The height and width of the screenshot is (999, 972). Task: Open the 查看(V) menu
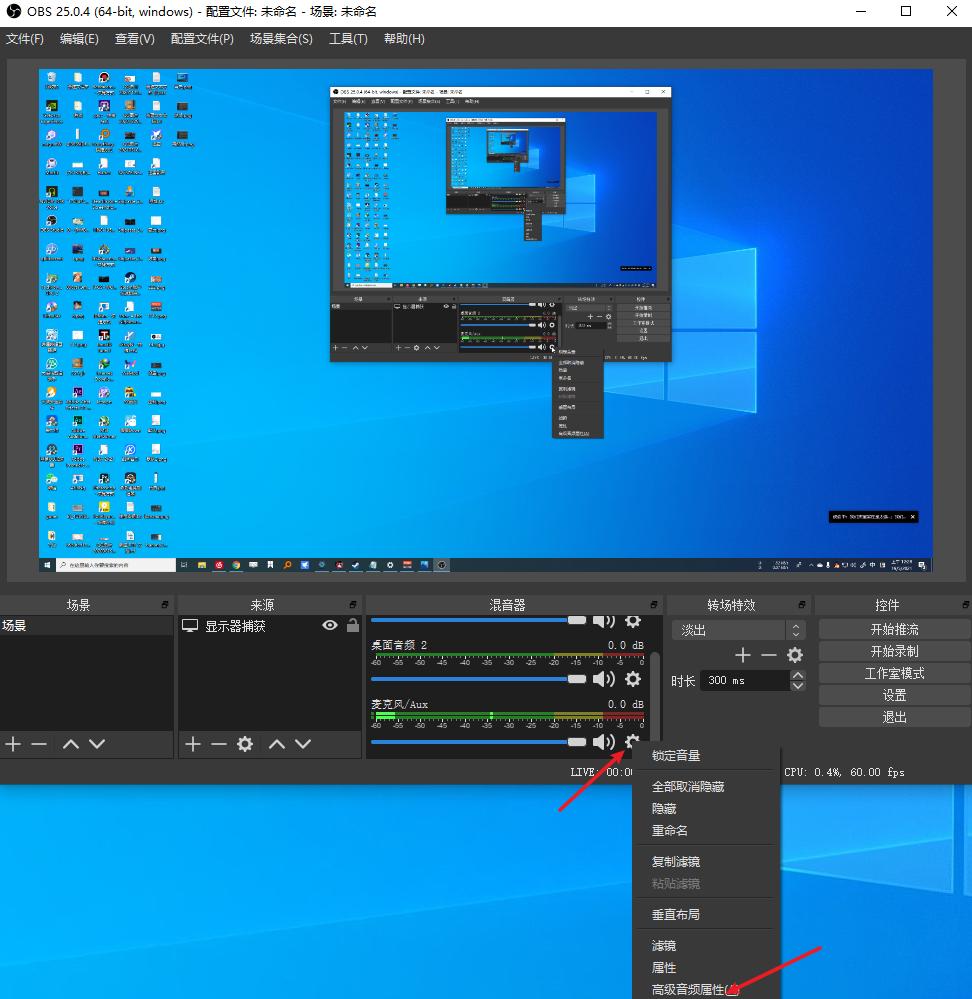pyautogui.click(x=134, y=39)
